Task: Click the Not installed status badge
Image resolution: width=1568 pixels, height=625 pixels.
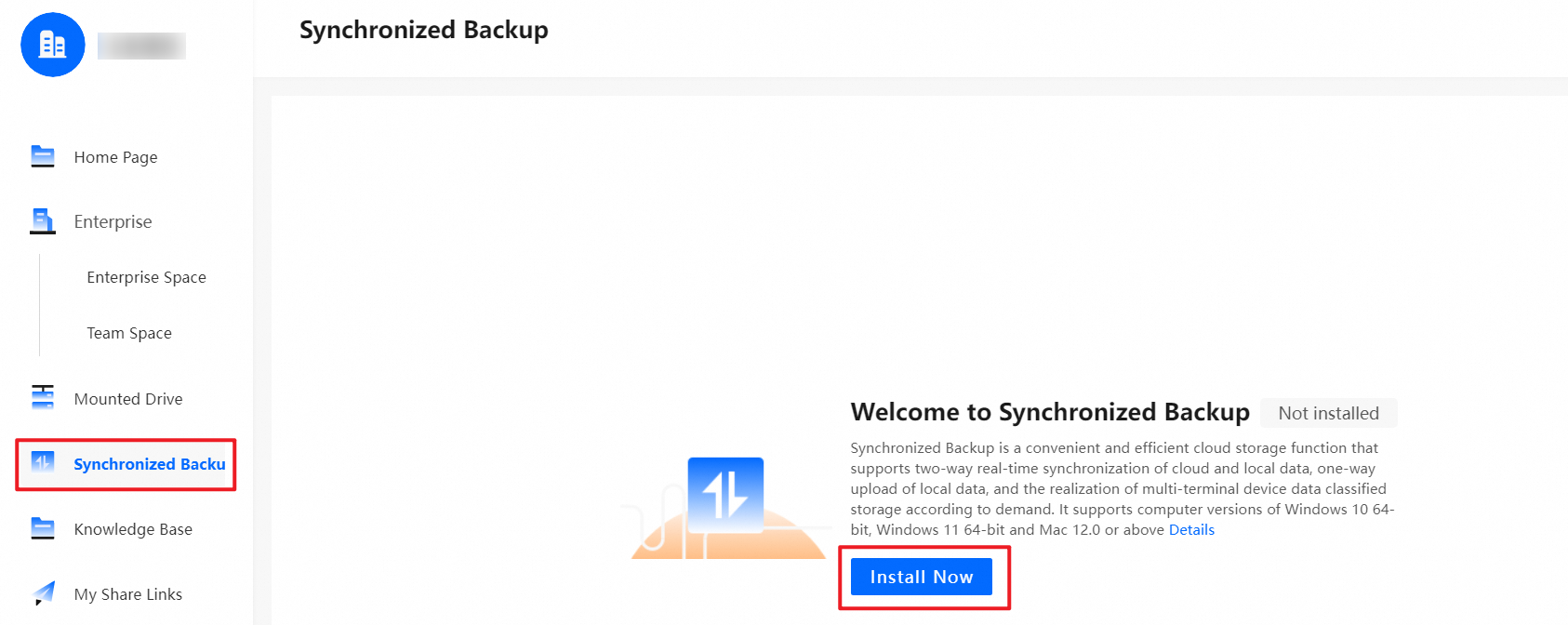Action: 1328,413
